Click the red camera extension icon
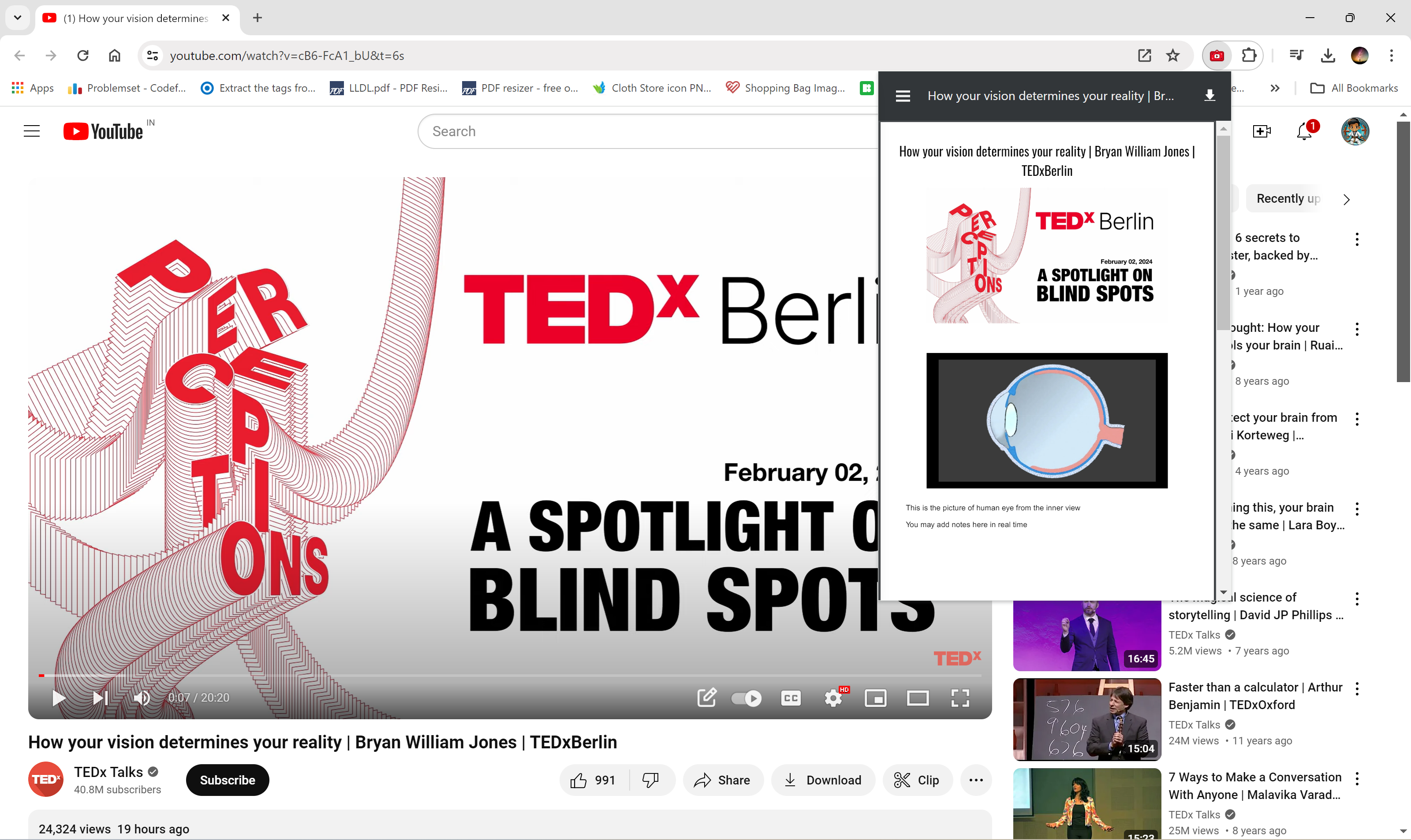 (1217, 56)
